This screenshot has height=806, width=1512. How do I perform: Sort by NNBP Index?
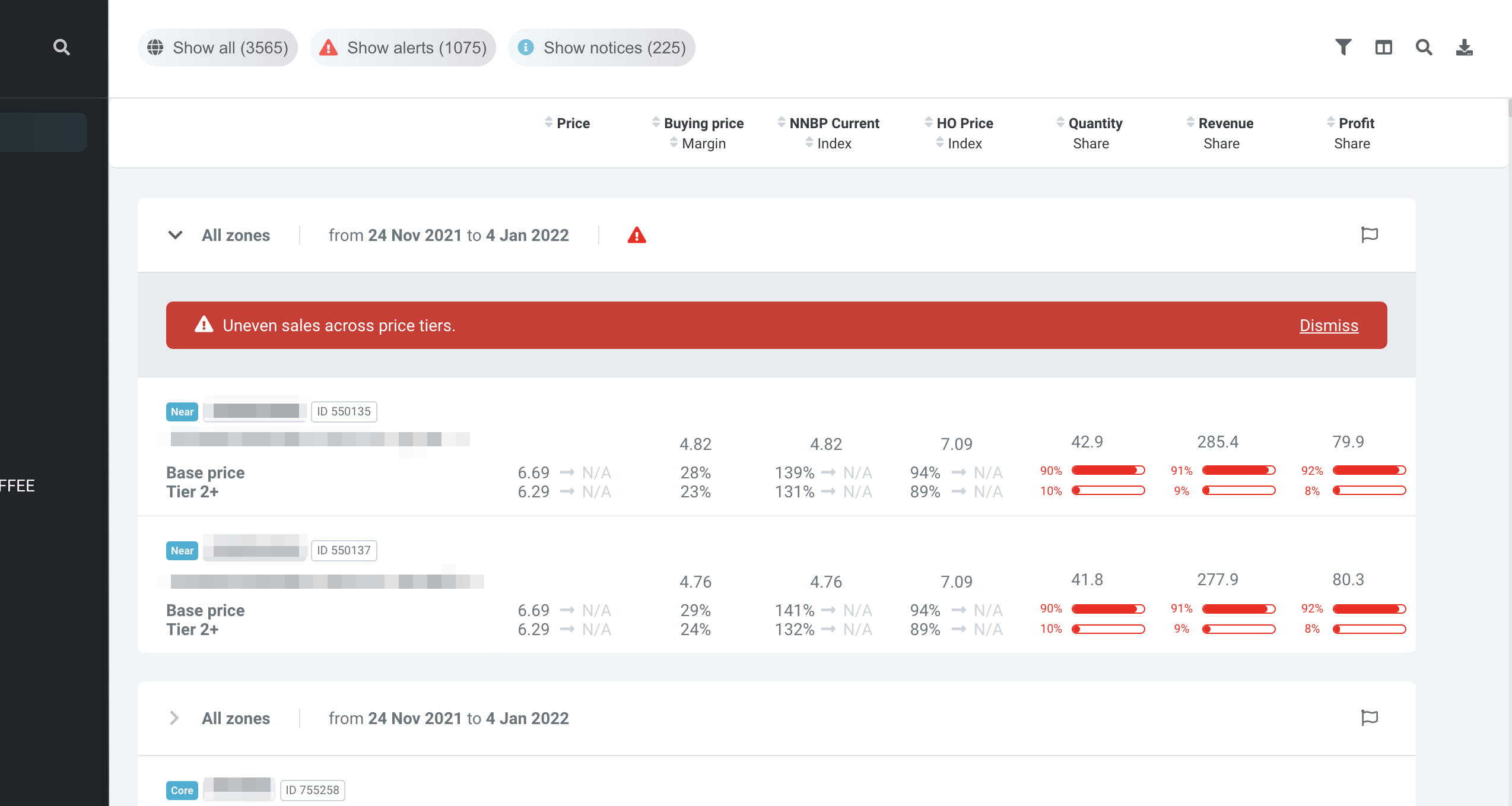point(828,143)
